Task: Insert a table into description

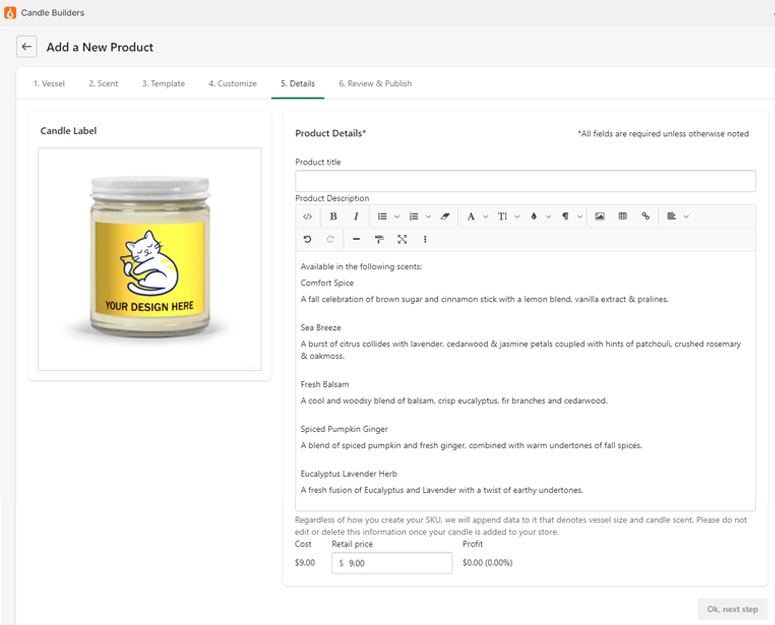Action: coord(623,216)
